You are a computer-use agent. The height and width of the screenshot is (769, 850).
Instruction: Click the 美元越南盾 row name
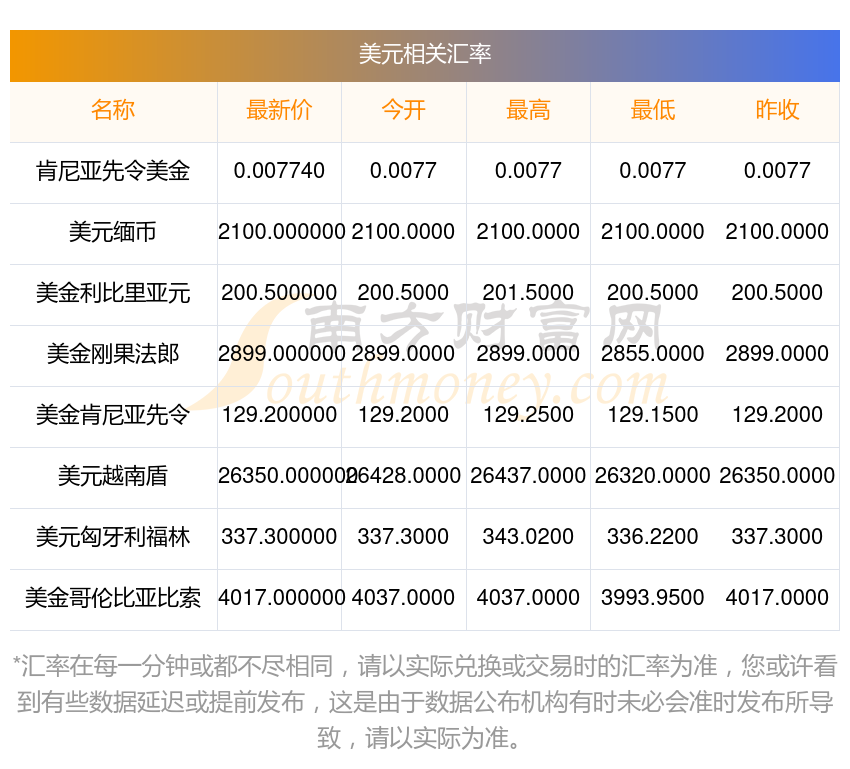pos(113,476)
